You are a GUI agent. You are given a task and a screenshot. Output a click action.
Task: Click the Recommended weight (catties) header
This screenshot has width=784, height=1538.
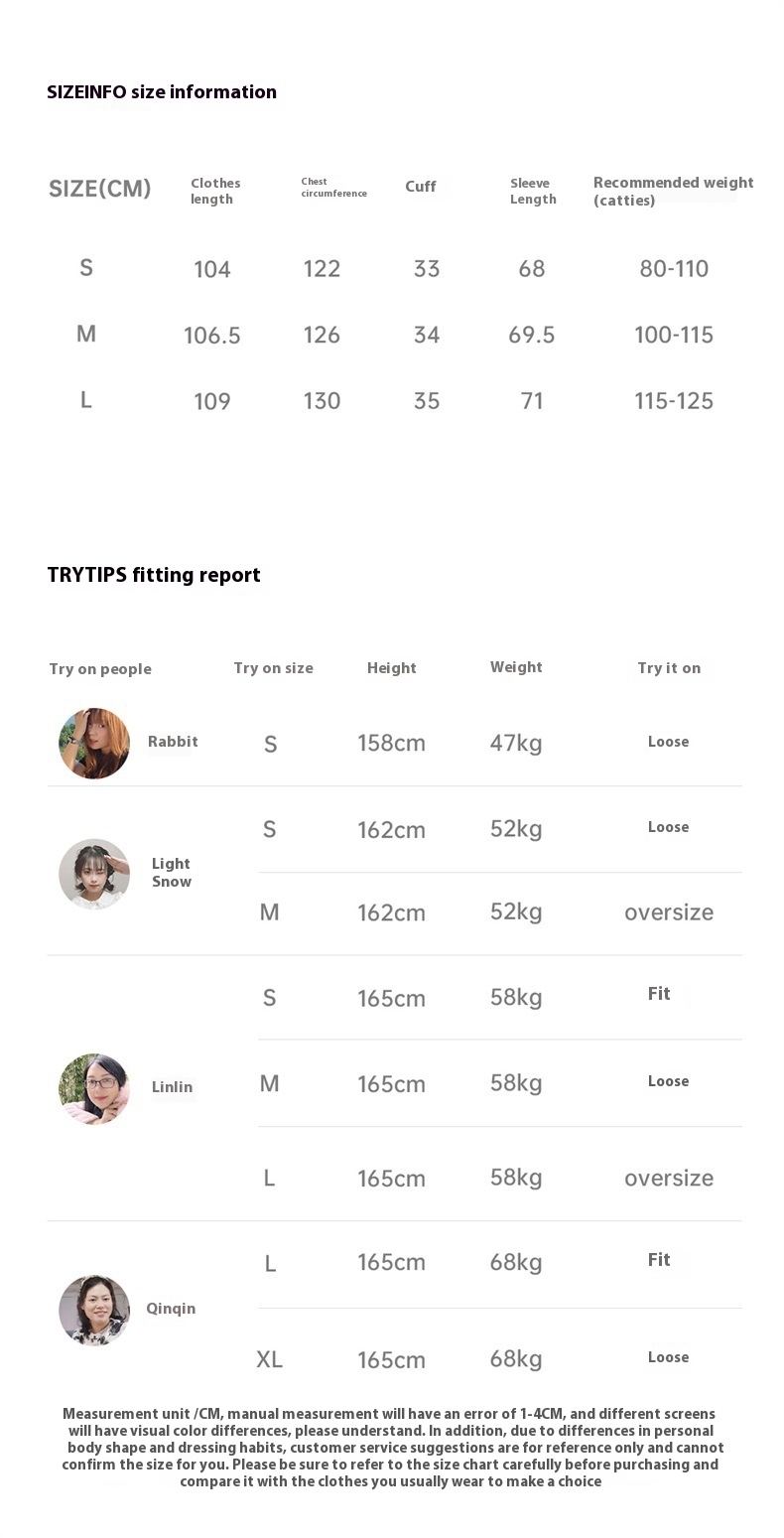pos(673,191)
